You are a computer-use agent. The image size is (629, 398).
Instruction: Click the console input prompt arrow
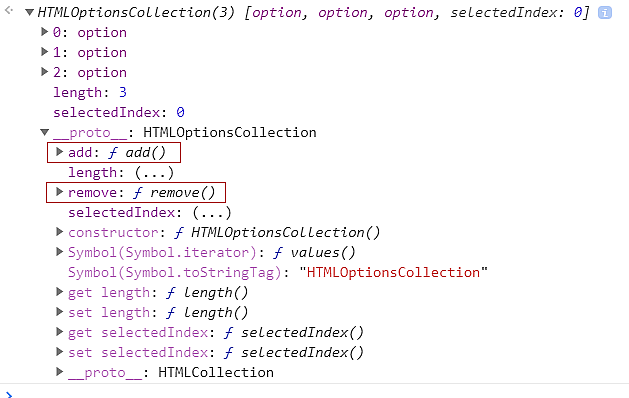[x=9, y=395]
